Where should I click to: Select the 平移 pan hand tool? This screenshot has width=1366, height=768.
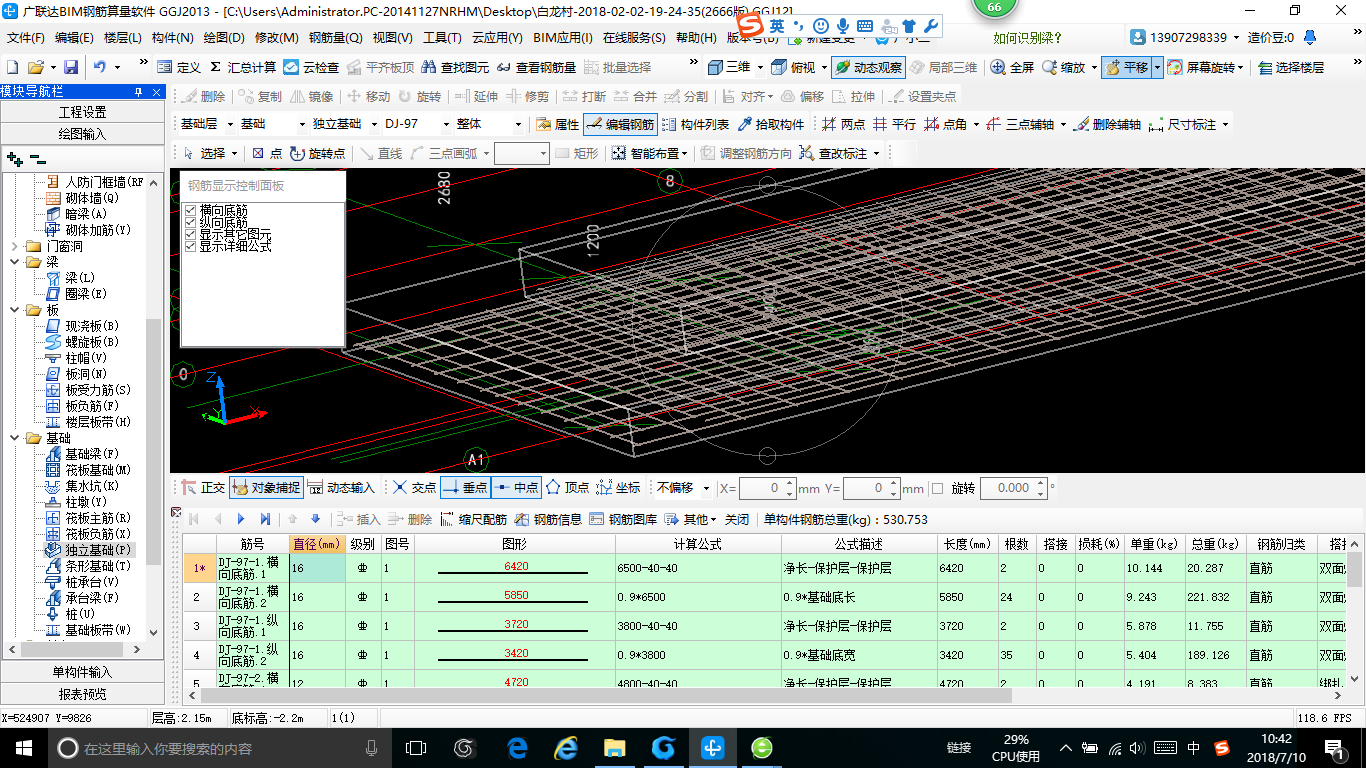[x=1126, y=67]
